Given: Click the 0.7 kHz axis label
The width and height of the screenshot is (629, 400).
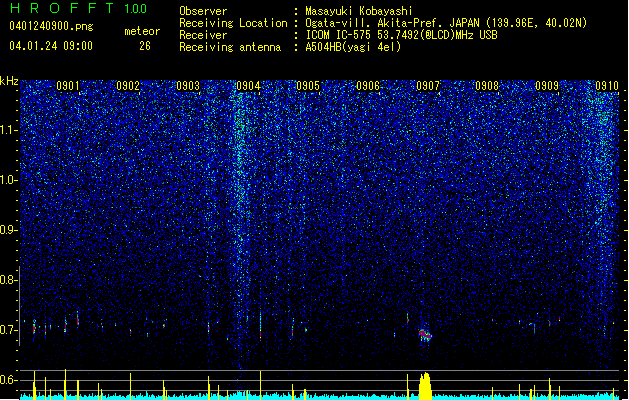Looking at the screenshot, I should point(9,330).
